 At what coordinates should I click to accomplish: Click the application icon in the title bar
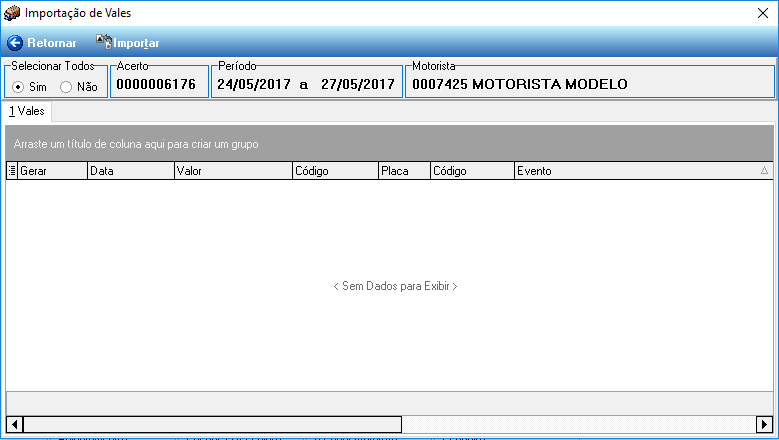(x=11, y=13)
